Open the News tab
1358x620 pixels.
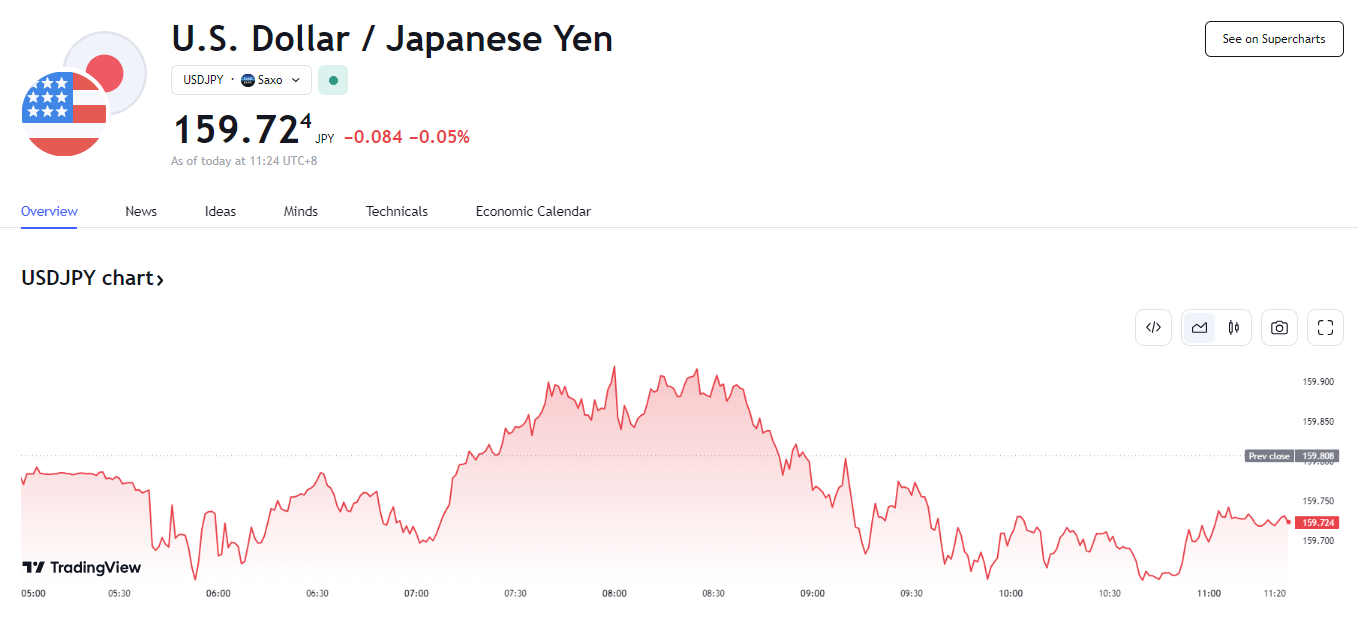tap(141, 211)
